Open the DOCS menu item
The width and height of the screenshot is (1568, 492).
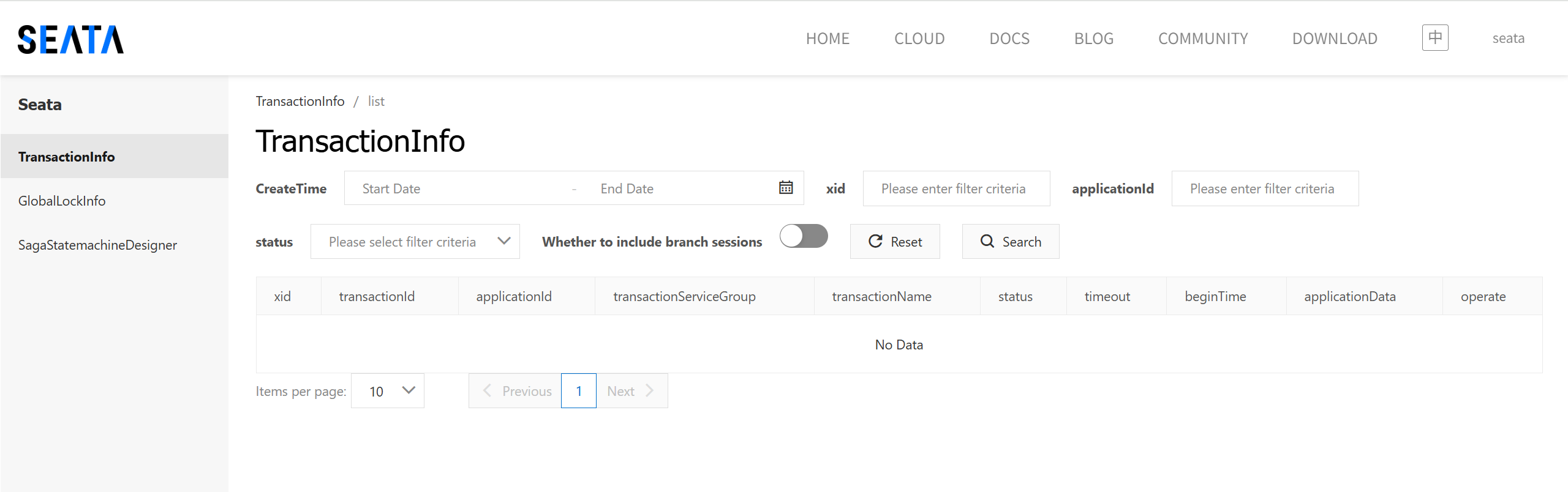click(x=1009, y=39)
